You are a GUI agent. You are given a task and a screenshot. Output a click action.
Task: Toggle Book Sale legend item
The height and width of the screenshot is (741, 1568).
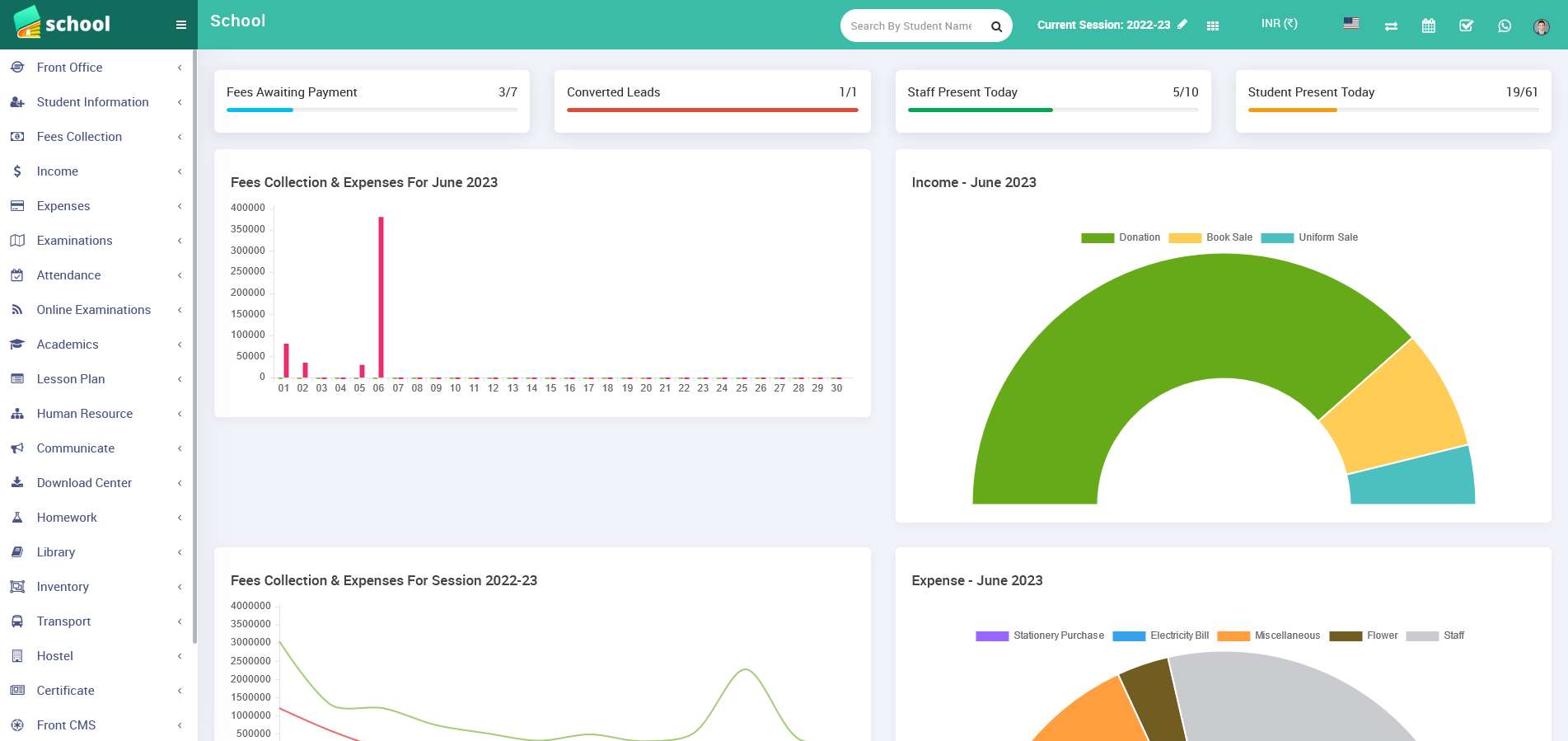(x=1210, y=237)
